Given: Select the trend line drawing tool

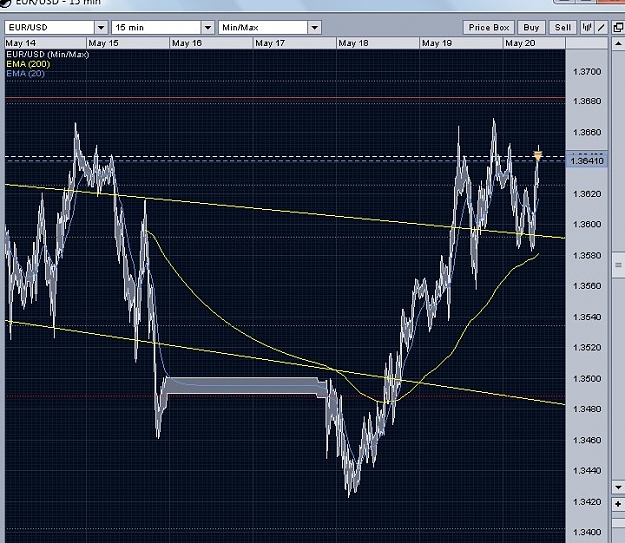Looking at the screenshot, I should [601, 27].
